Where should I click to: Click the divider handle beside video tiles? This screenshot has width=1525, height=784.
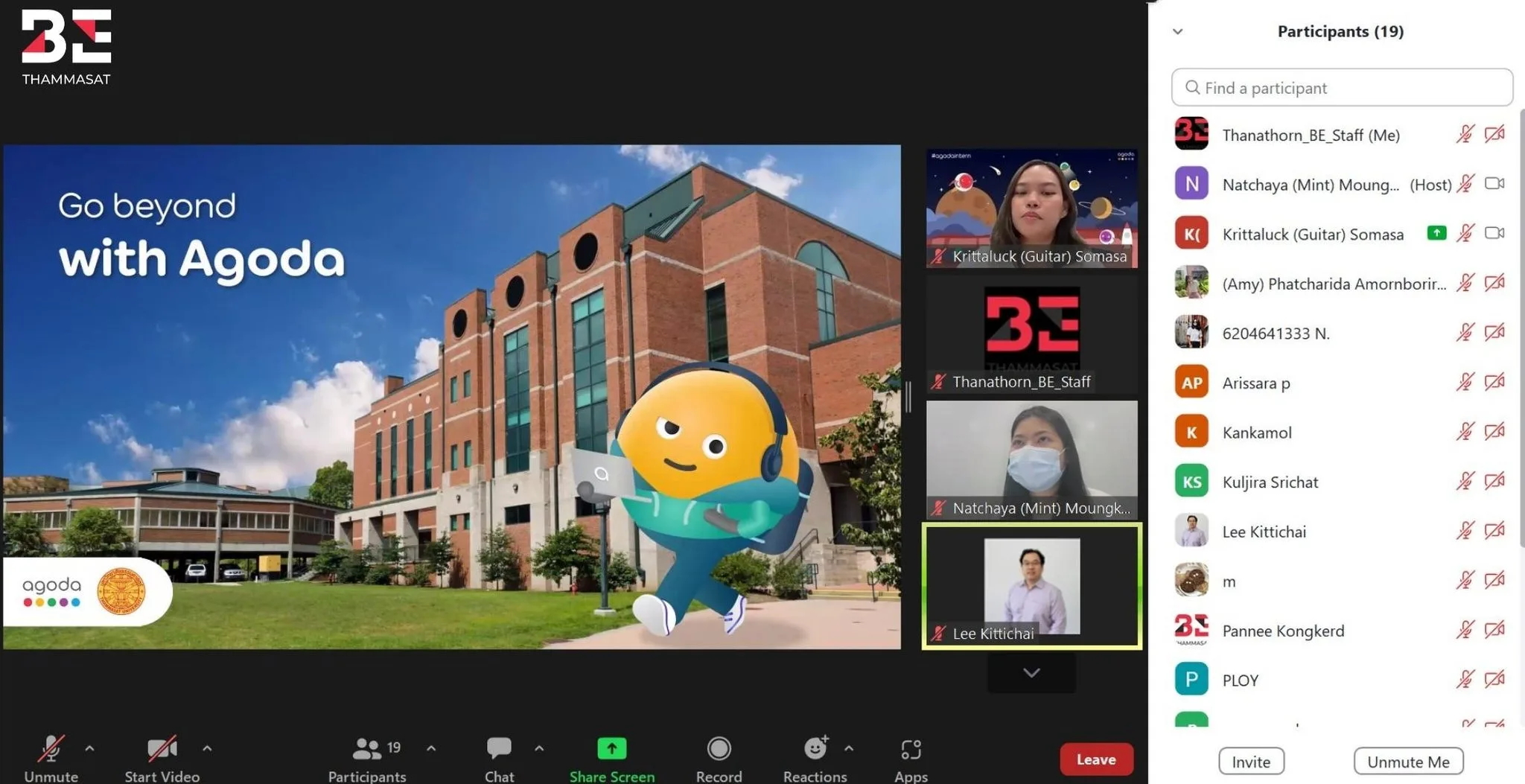(908, 397)
